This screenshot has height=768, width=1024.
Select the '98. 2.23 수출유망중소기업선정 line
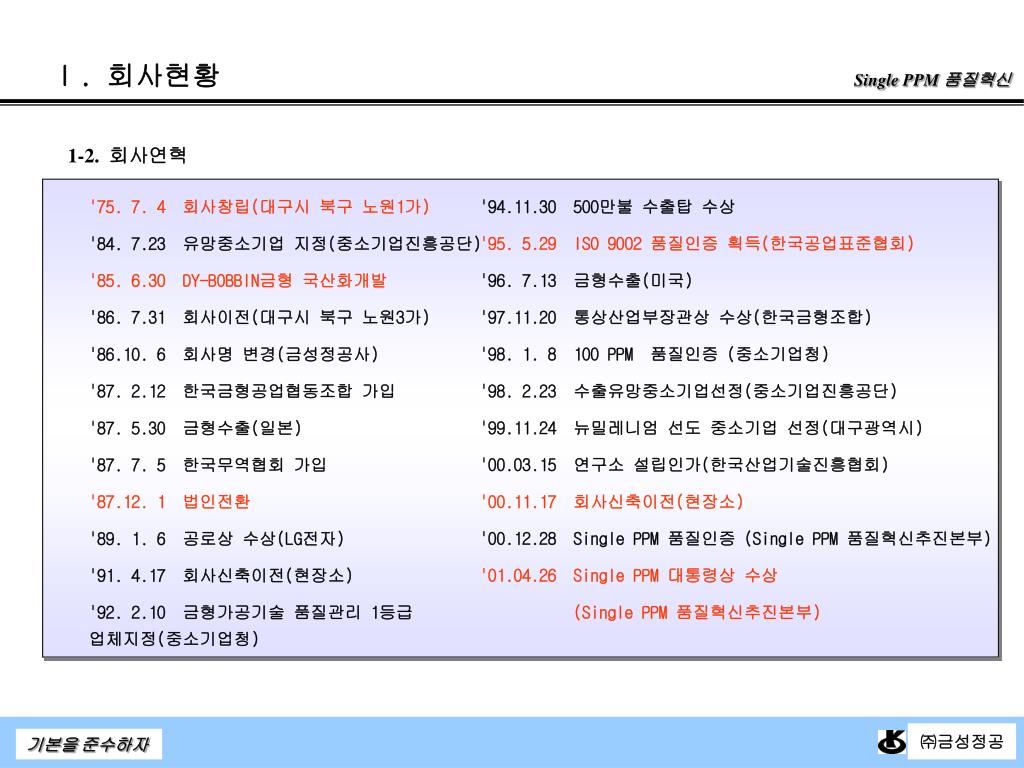click(689, 391)
